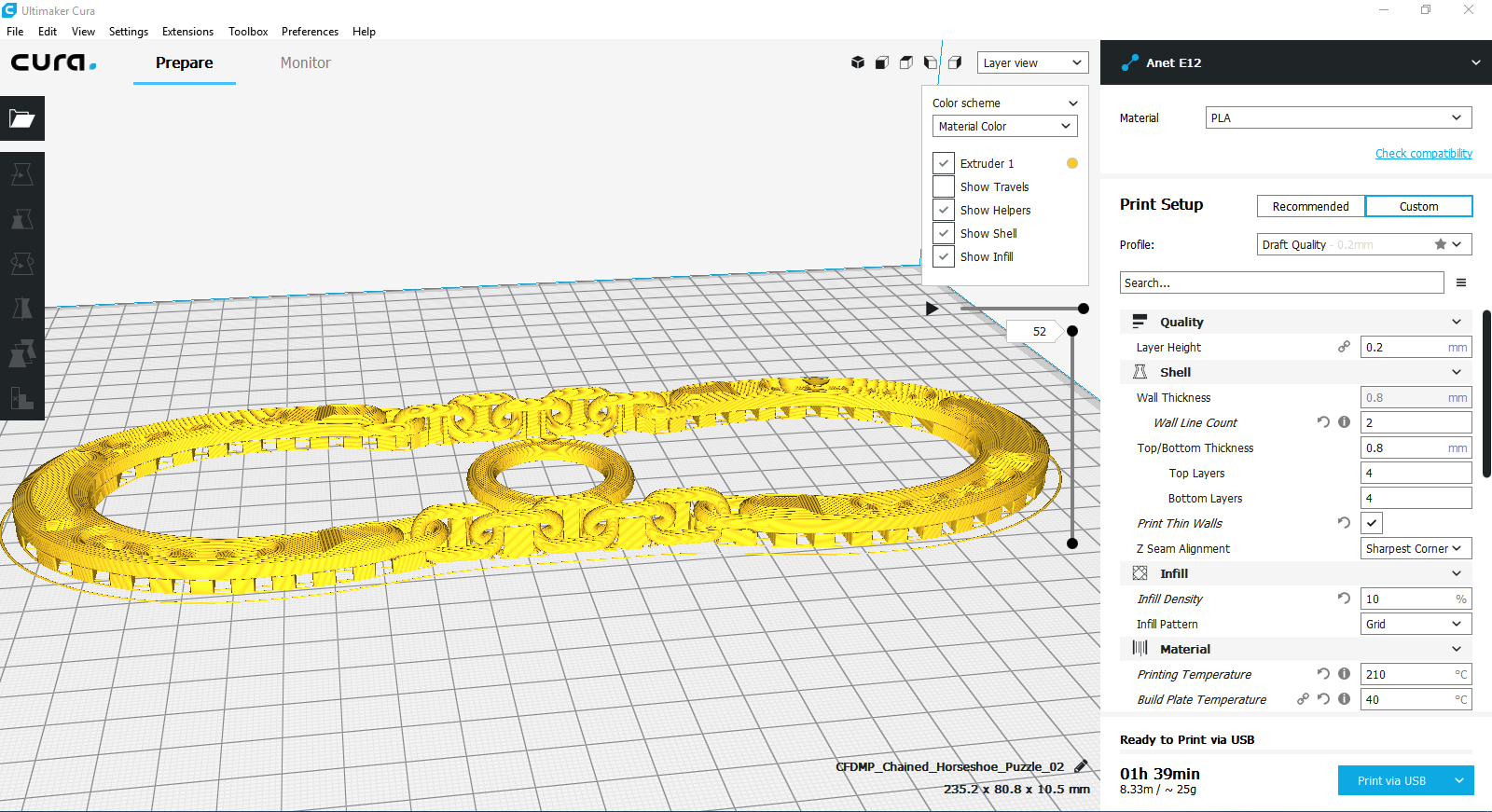Switch camera to left side view icon
1492x812 pixels.
[931, 62]
